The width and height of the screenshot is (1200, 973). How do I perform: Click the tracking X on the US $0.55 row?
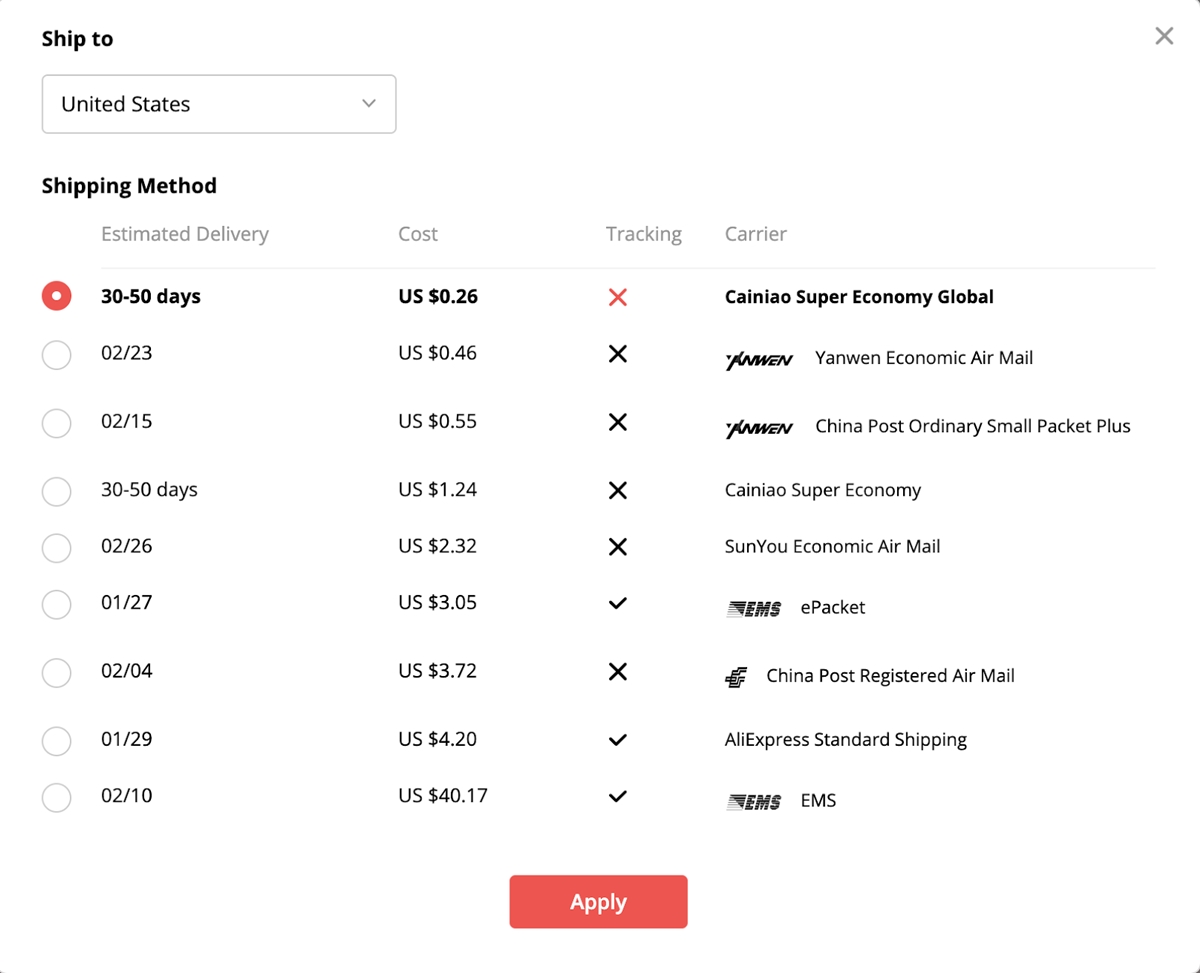point(618,422)
